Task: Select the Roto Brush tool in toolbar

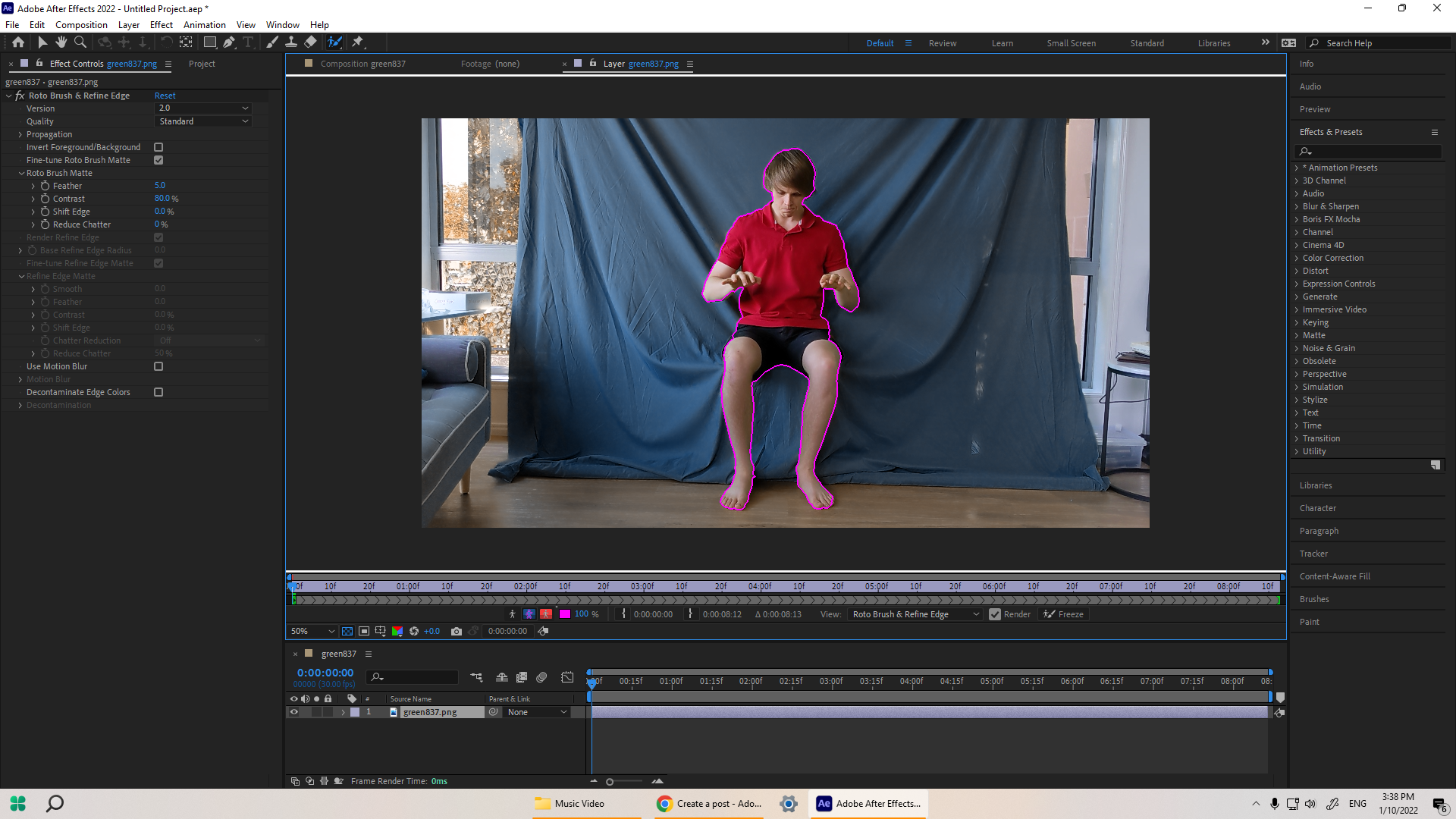Action: [335, 42]
